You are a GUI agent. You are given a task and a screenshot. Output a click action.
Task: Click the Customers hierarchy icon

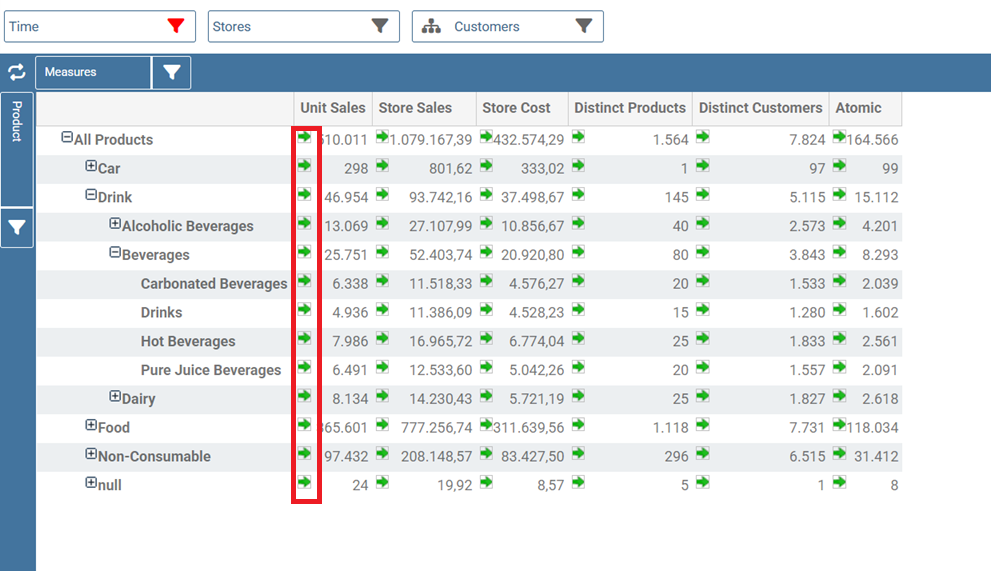pos(432,26)
